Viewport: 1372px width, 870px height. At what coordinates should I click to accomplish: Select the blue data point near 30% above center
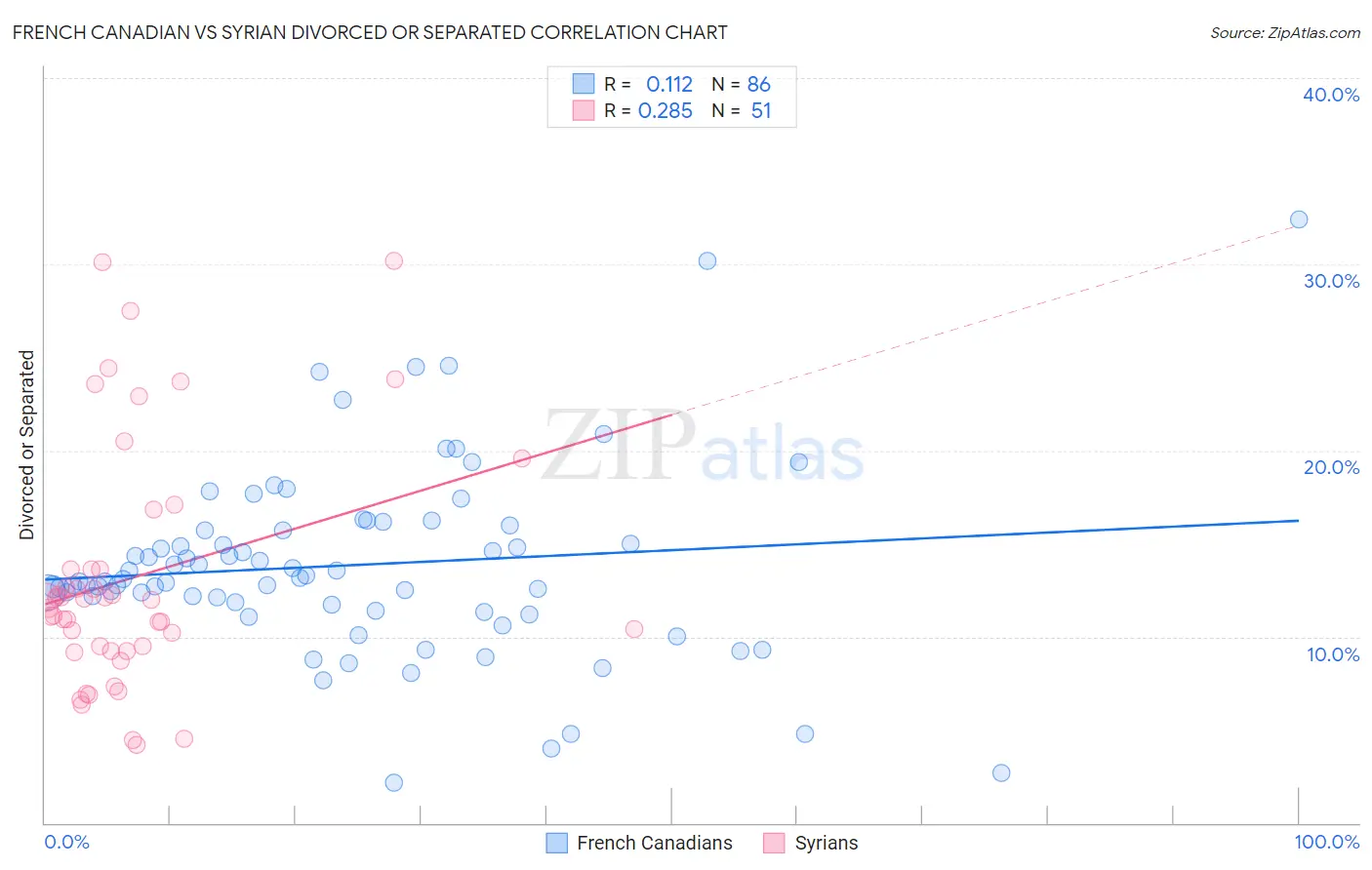point(707,260)
